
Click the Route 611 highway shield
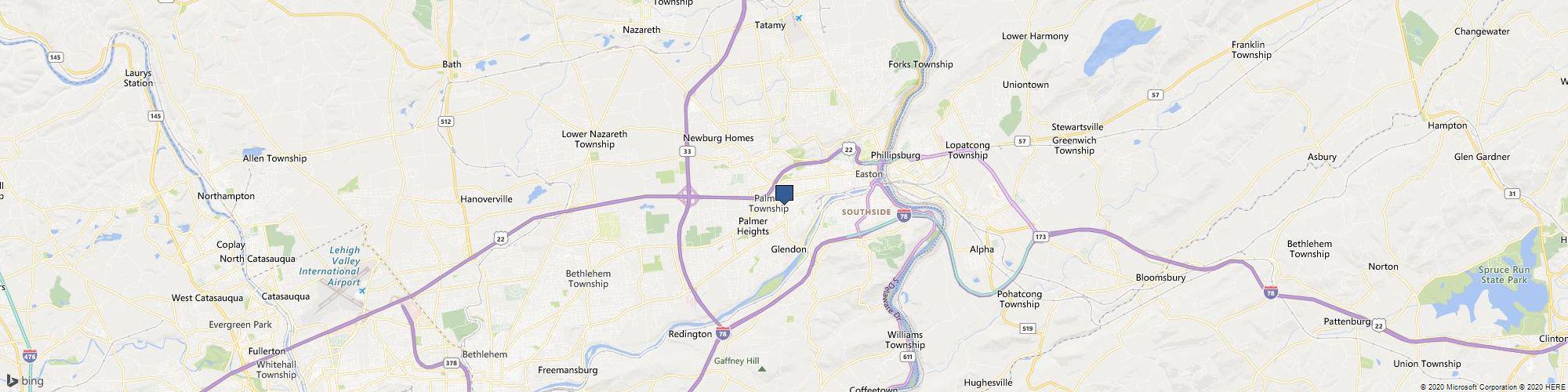pyautogui.click(x=908, y=357)
